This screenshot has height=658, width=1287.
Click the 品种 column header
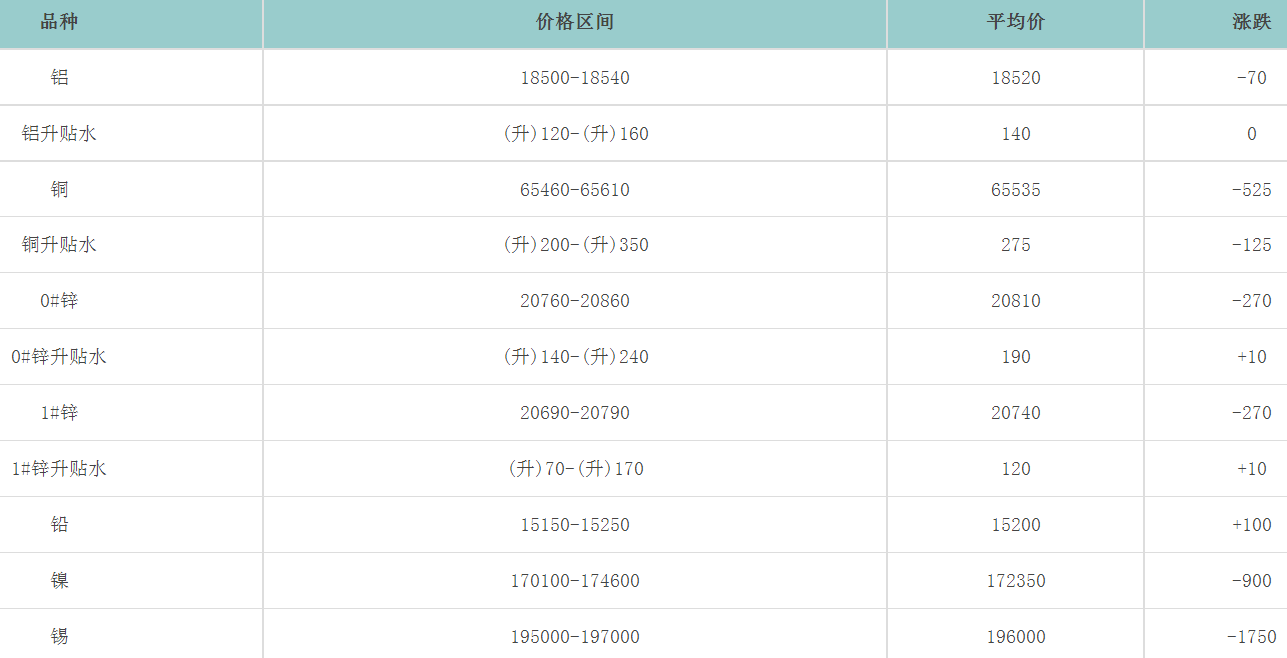[x=59, y=22]
